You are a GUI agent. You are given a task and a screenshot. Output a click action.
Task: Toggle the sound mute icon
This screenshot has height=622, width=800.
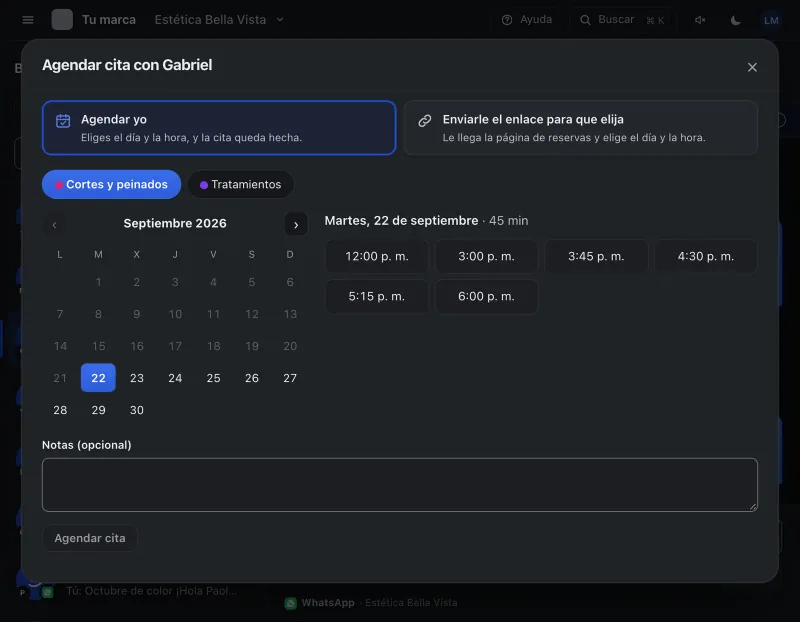[700, 20]
